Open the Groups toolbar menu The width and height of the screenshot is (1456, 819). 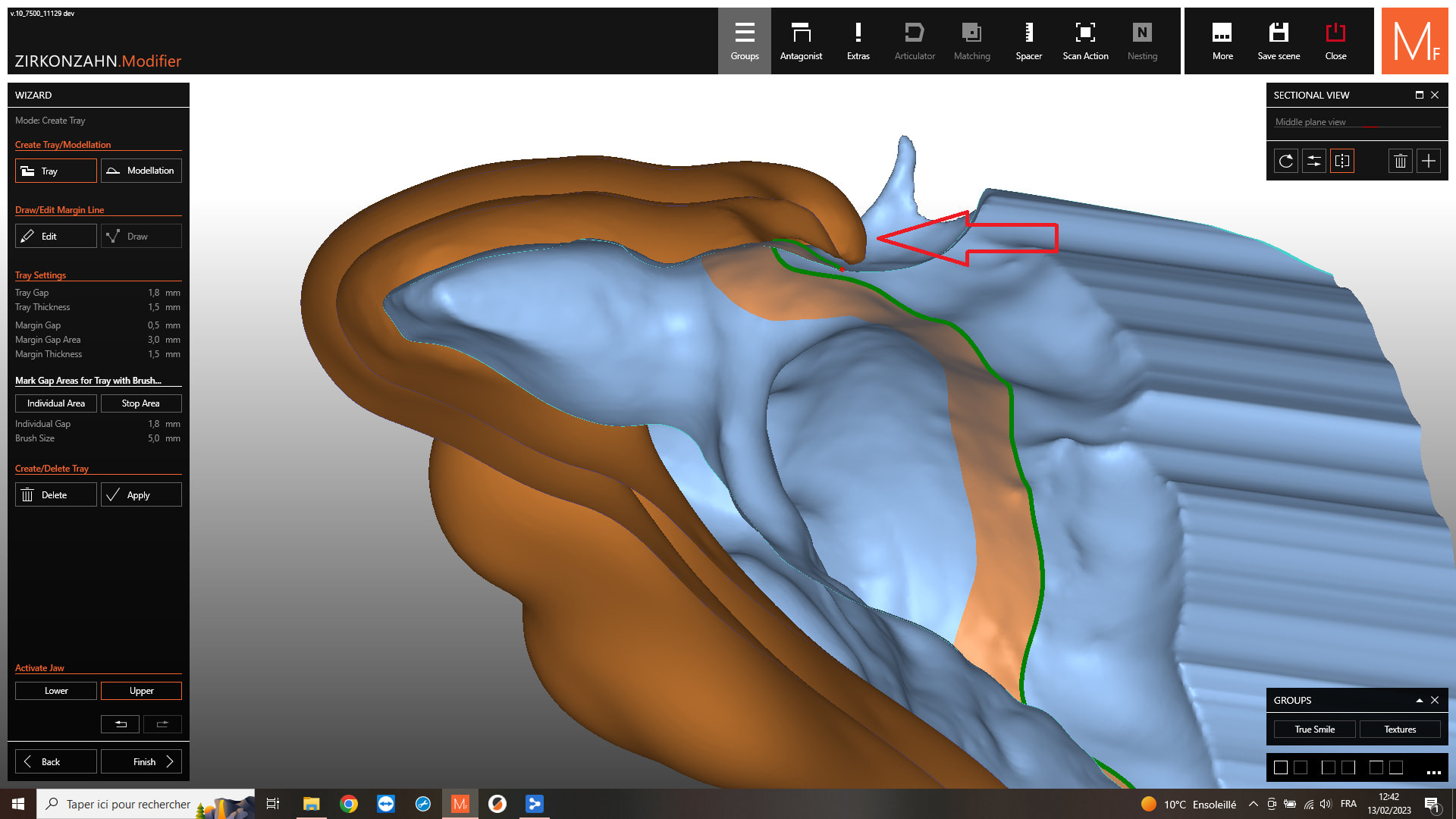pyautogui.click(x=745, y=41)
